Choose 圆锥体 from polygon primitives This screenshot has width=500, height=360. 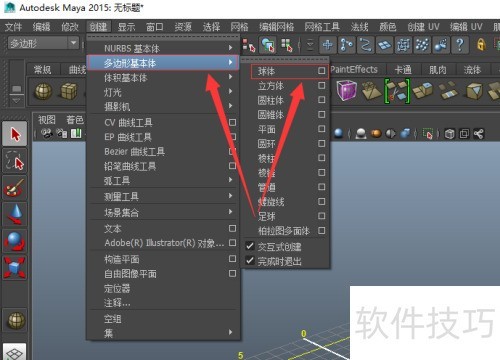(270, 114)
